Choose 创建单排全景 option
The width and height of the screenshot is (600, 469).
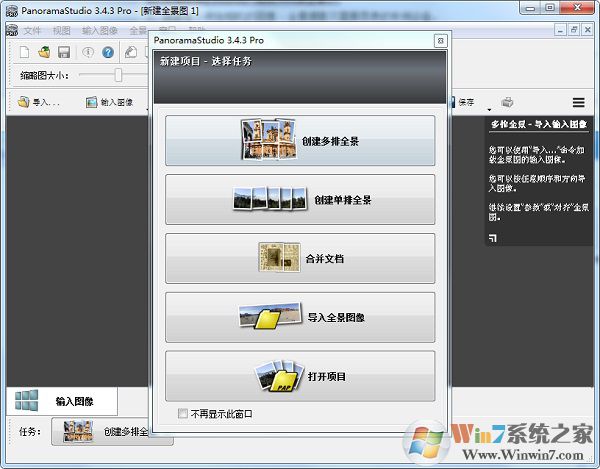(300, 200)
